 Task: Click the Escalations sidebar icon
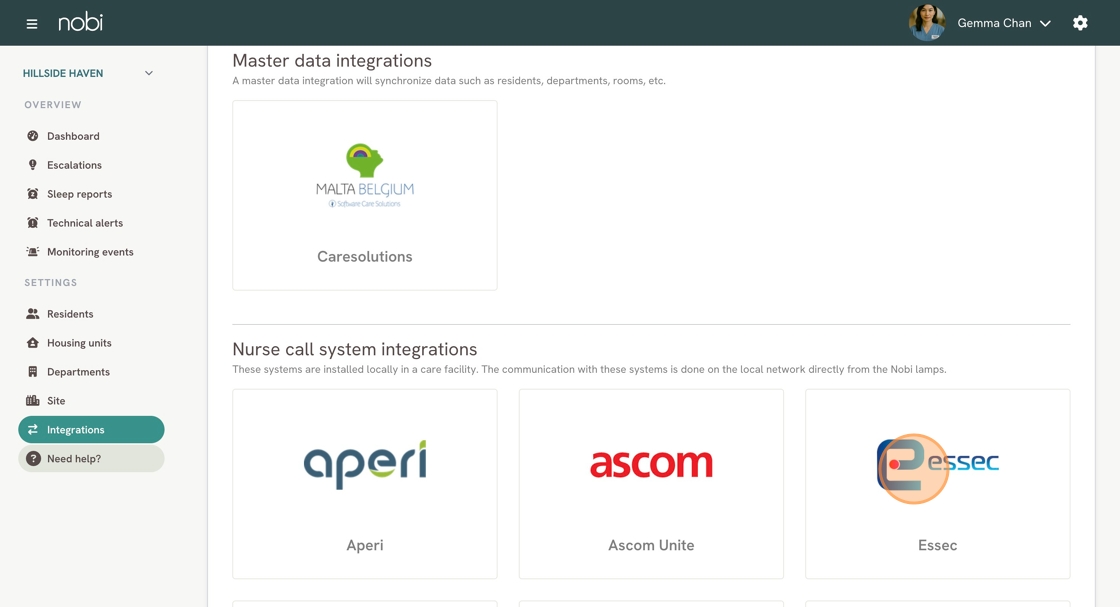[33, 165]
